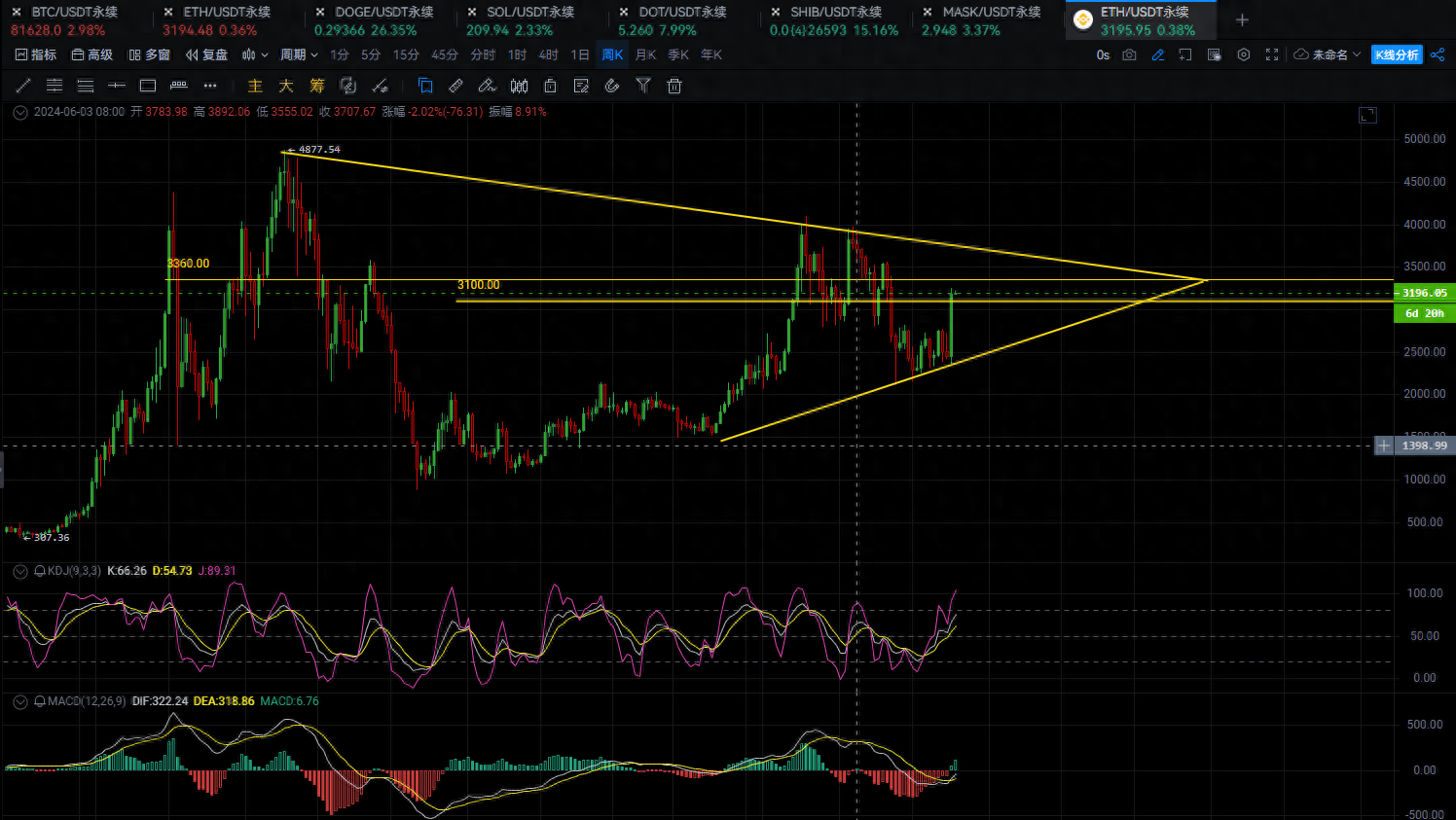The width and height of the screenshot is (1456, 820).
Task: Add a new symbol tab
Action: click(1242, 19)
